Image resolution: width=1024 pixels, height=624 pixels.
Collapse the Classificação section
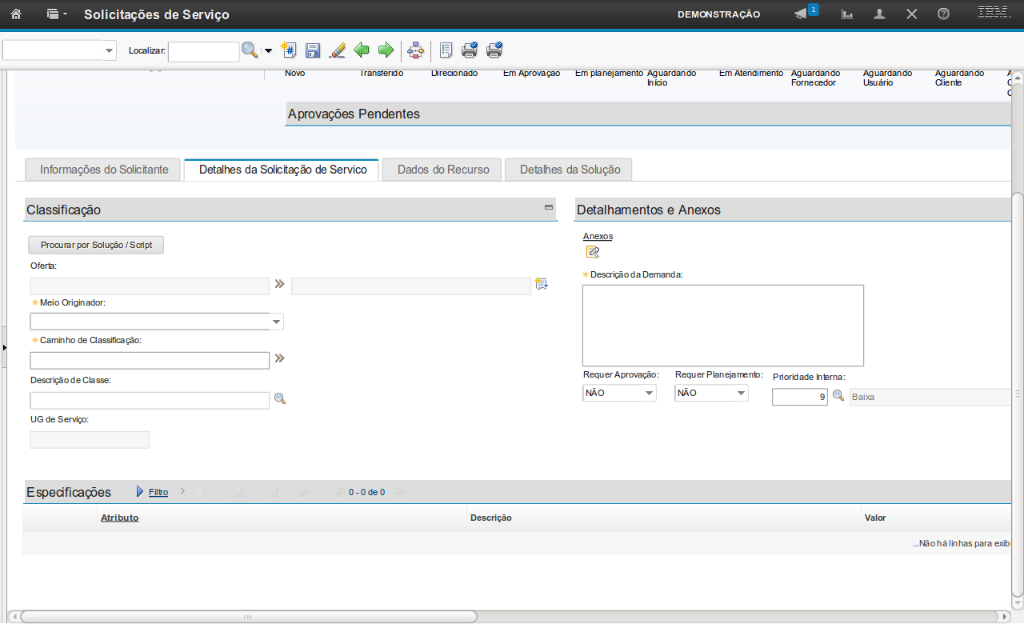pyautogui.click(x=548, y=208)
